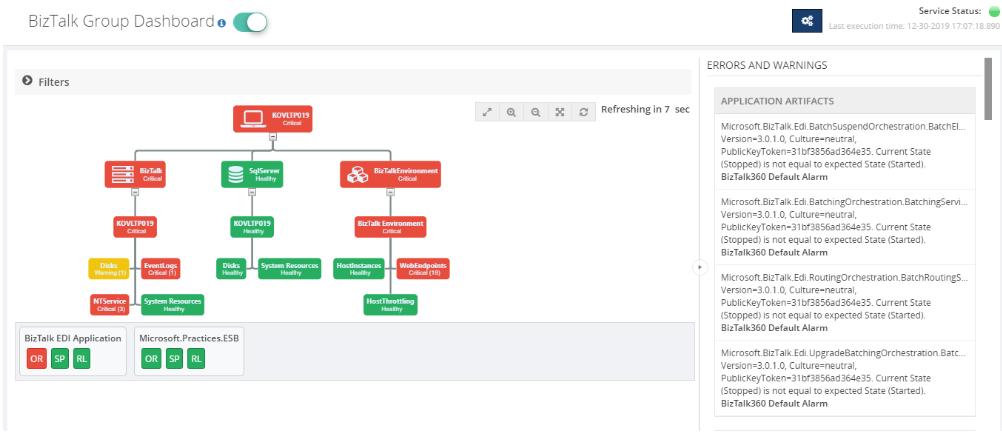Open the BatchSuspendOrchestration error entry
The width and height of the screenshot is (1002, 436).
(x=845, y=152)
